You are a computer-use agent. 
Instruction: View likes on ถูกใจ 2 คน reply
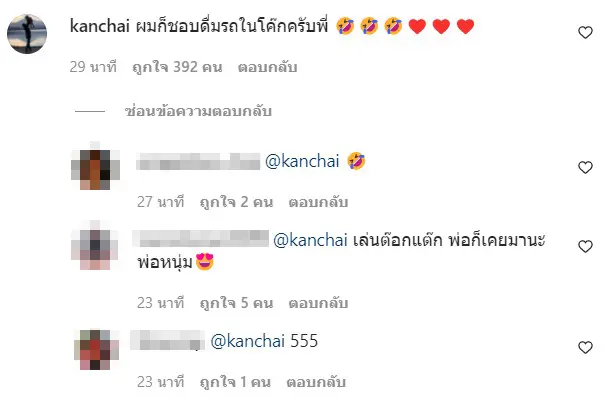coord(236,202)
